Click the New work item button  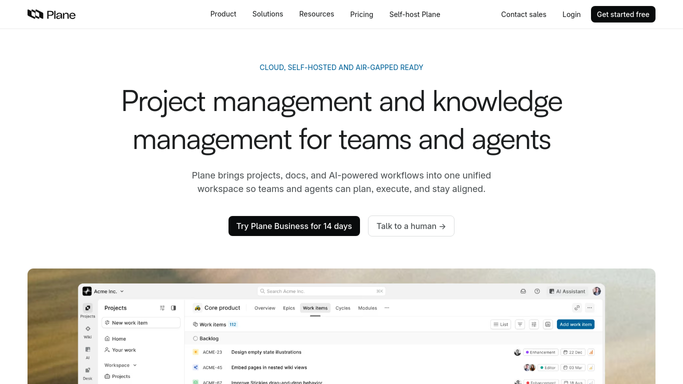(x=141, y=323)
